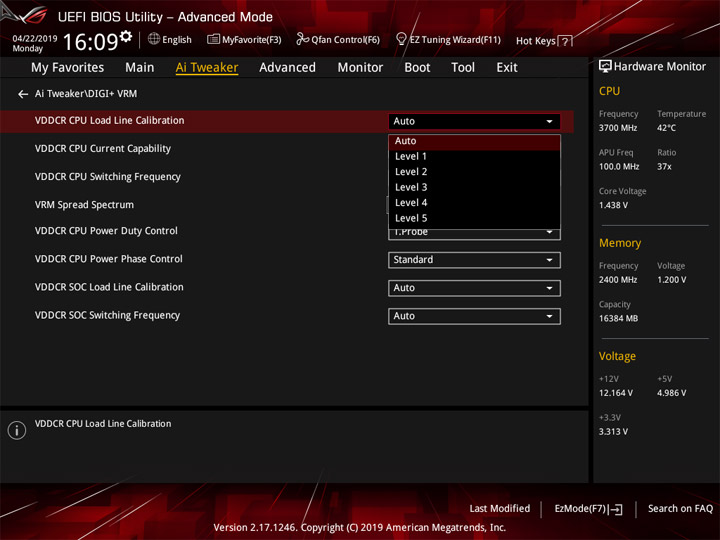The width and height of the screenshot is (720, 540).
Task: Switch to the Main tab
Action: (x=140, y=68)
